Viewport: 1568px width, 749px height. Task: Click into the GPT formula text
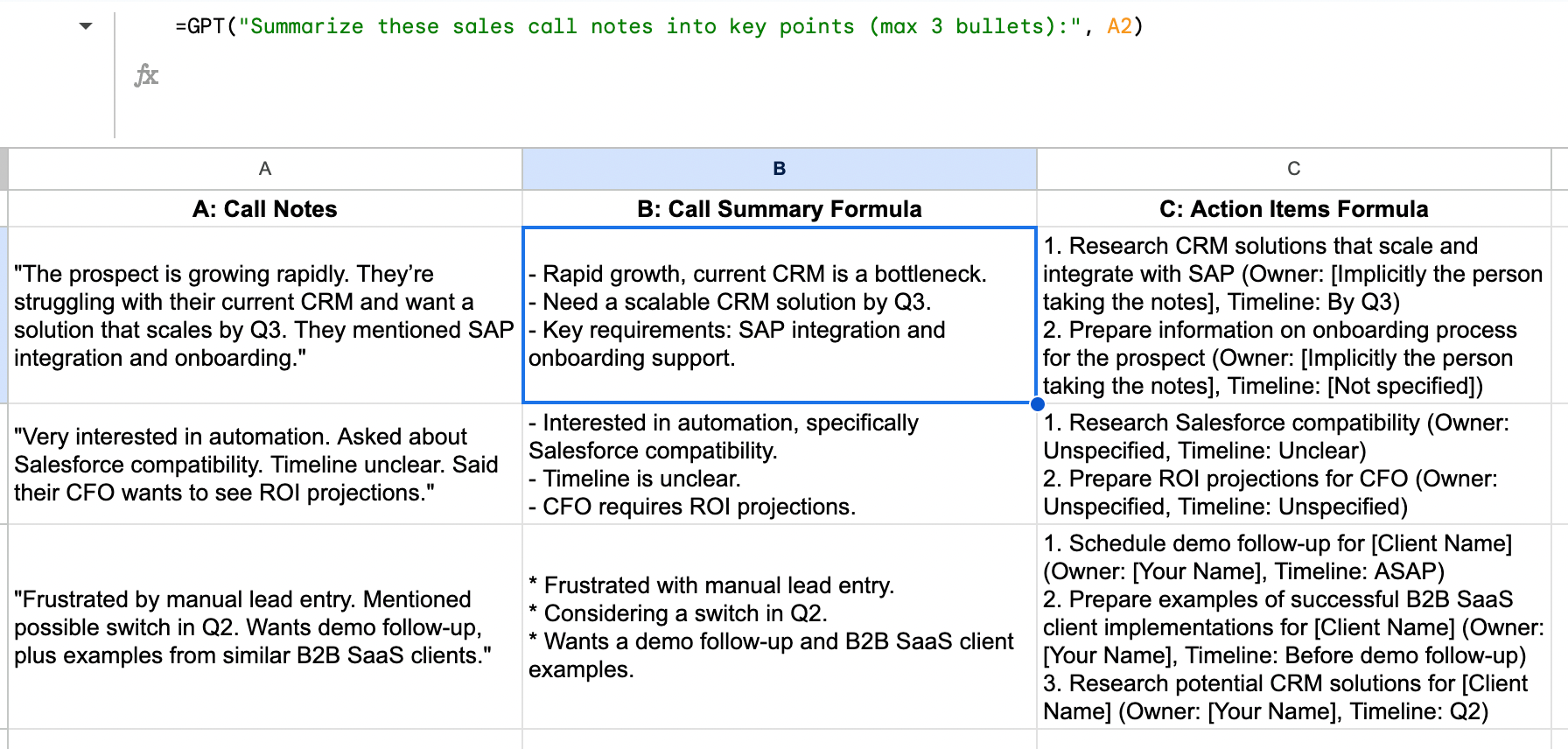pos(612,26)
